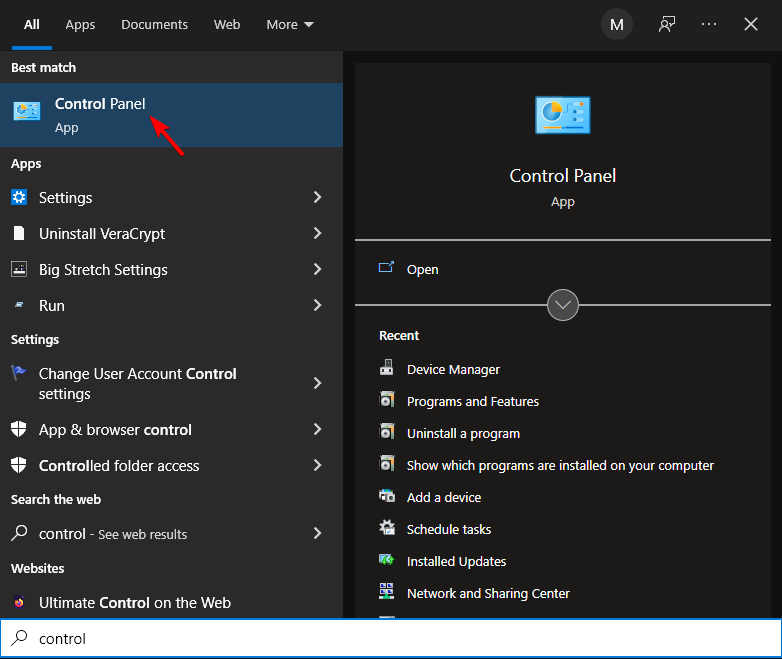
Task: Open Device Manager from Recent list
Action: (453, 369)
